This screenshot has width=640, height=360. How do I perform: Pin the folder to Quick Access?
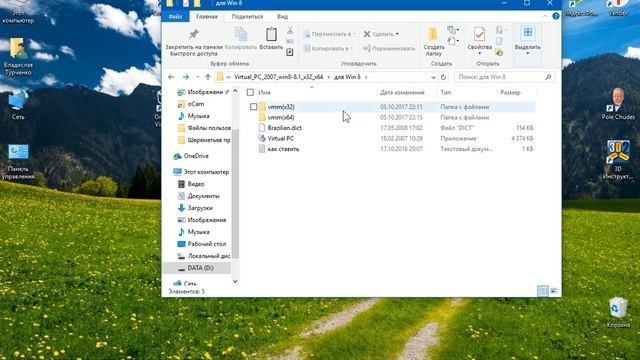(193, 42)
